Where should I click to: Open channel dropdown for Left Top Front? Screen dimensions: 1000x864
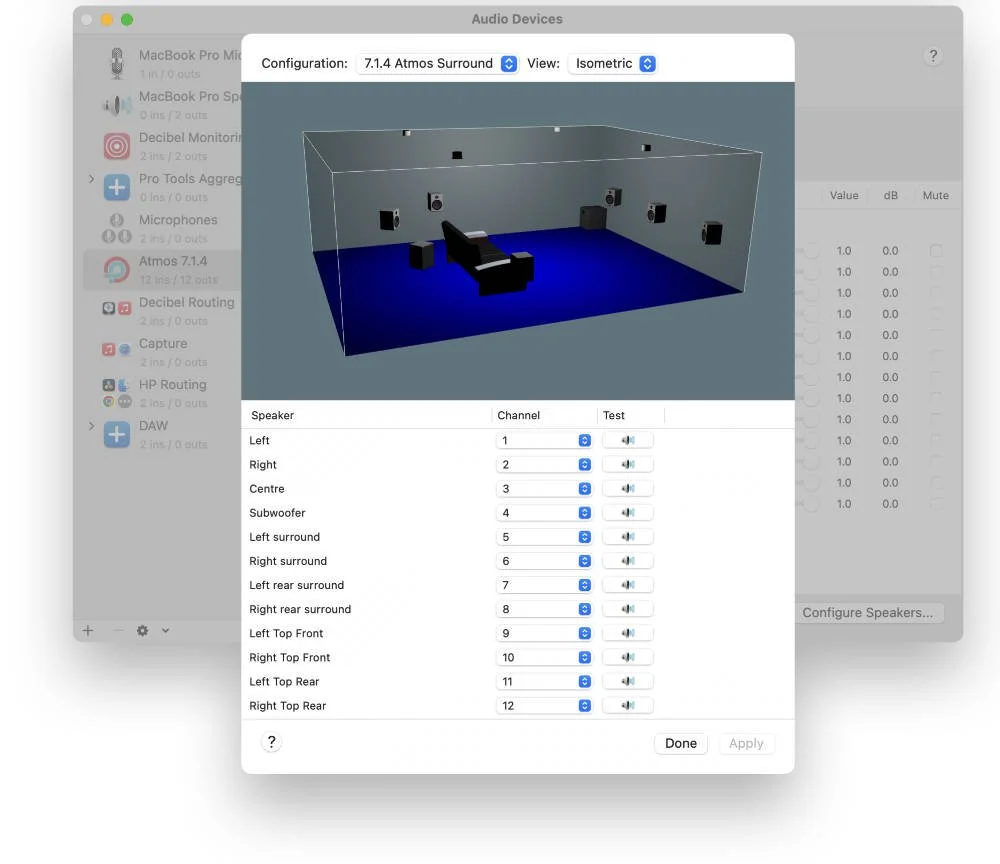click(x=544, y=634)
